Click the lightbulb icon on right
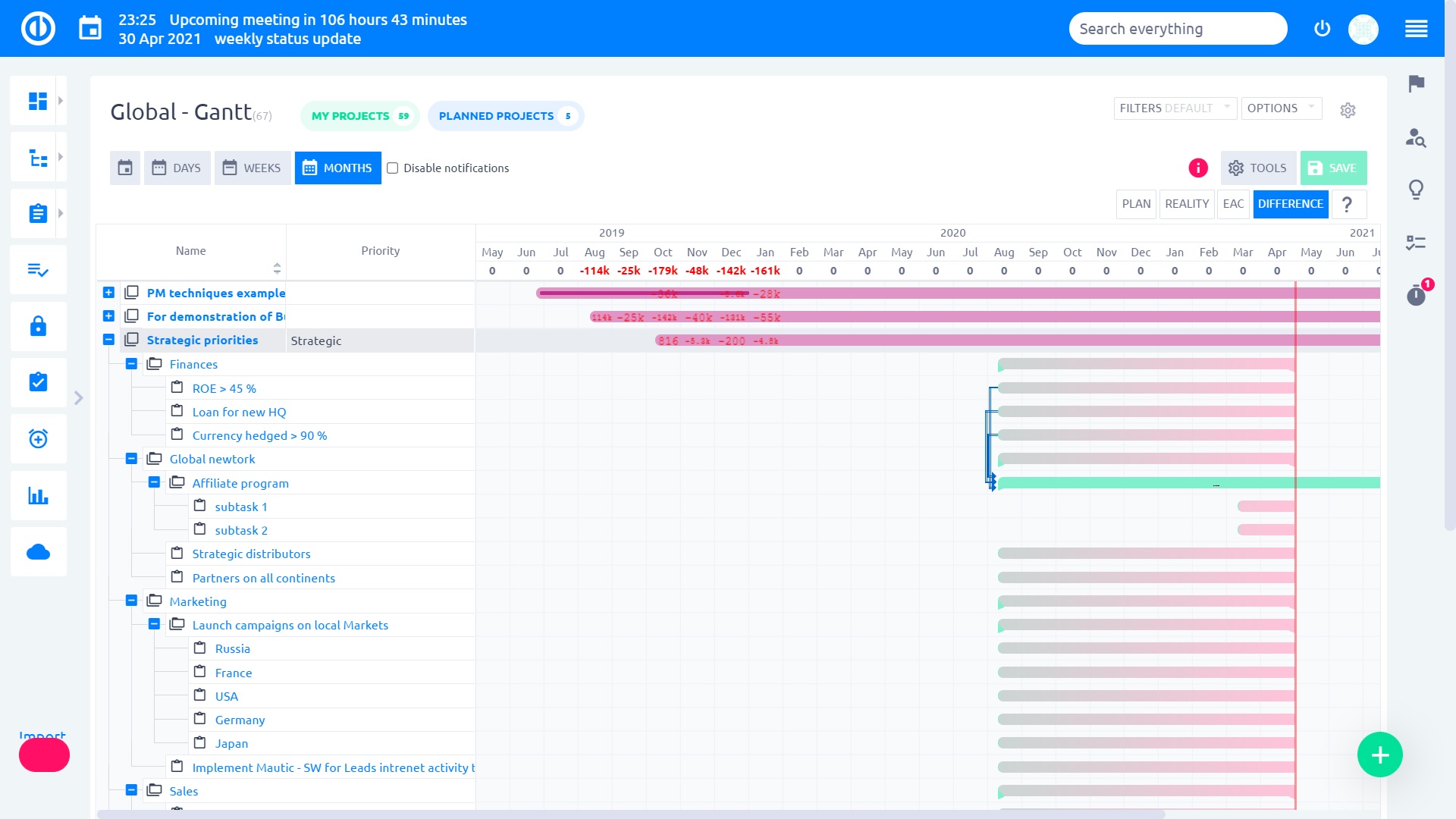The image size is (1456, 819). tap(1416, 190)
